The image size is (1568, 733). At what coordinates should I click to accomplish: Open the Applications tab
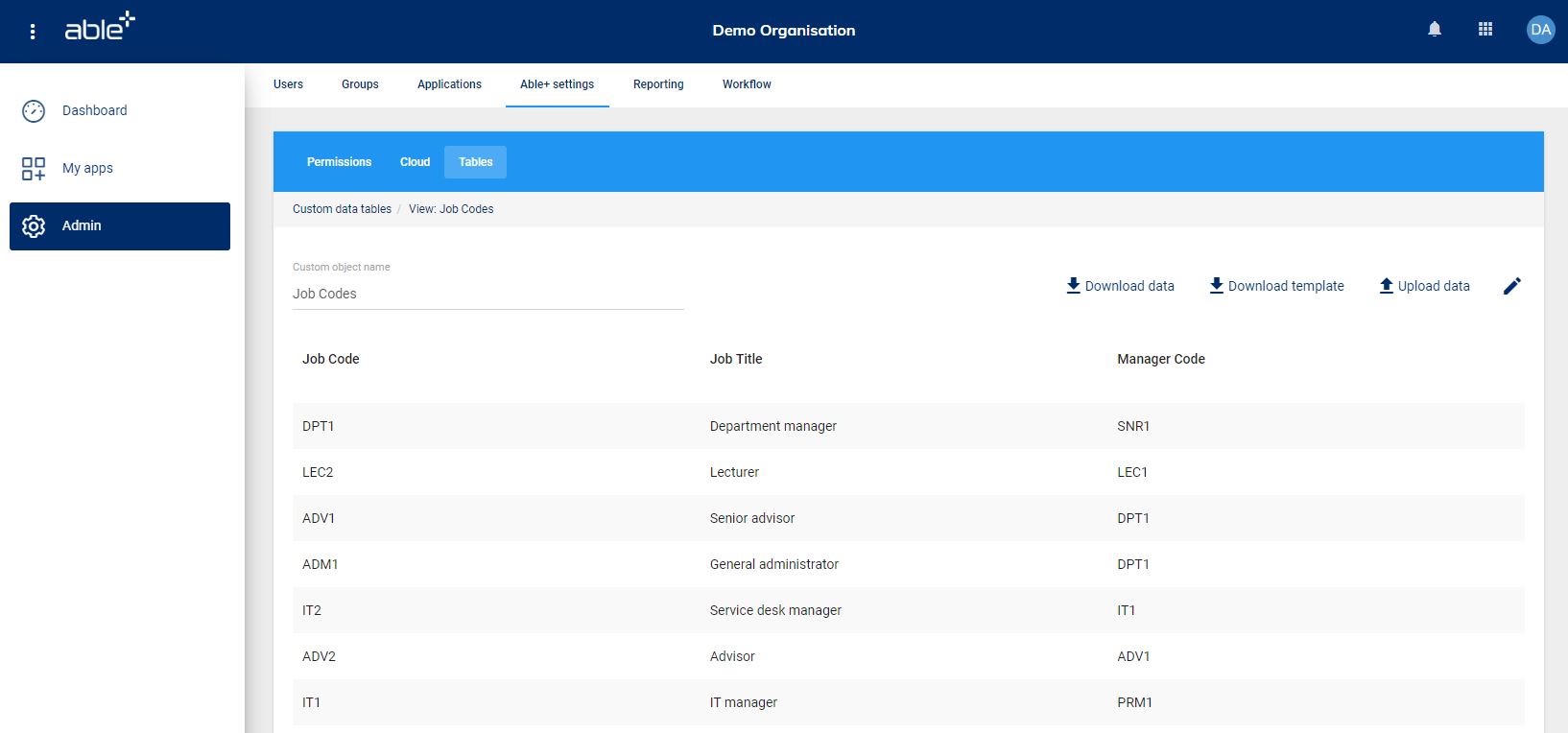(x=449, y=84)
